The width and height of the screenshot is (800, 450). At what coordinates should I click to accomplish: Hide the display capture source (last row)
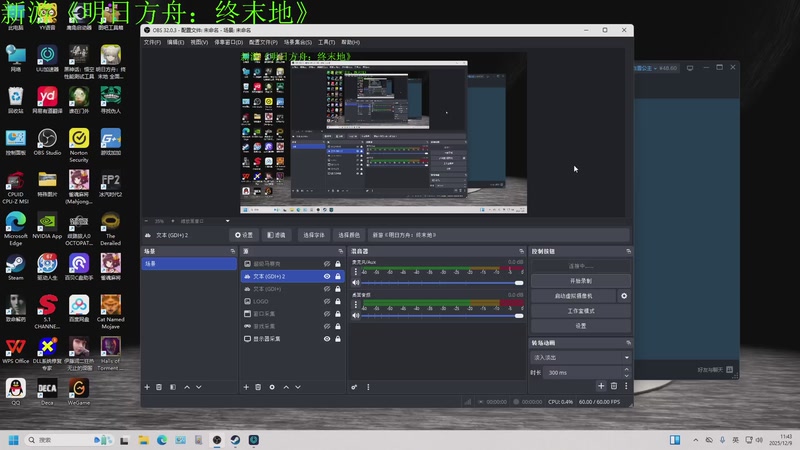[327, 339]
